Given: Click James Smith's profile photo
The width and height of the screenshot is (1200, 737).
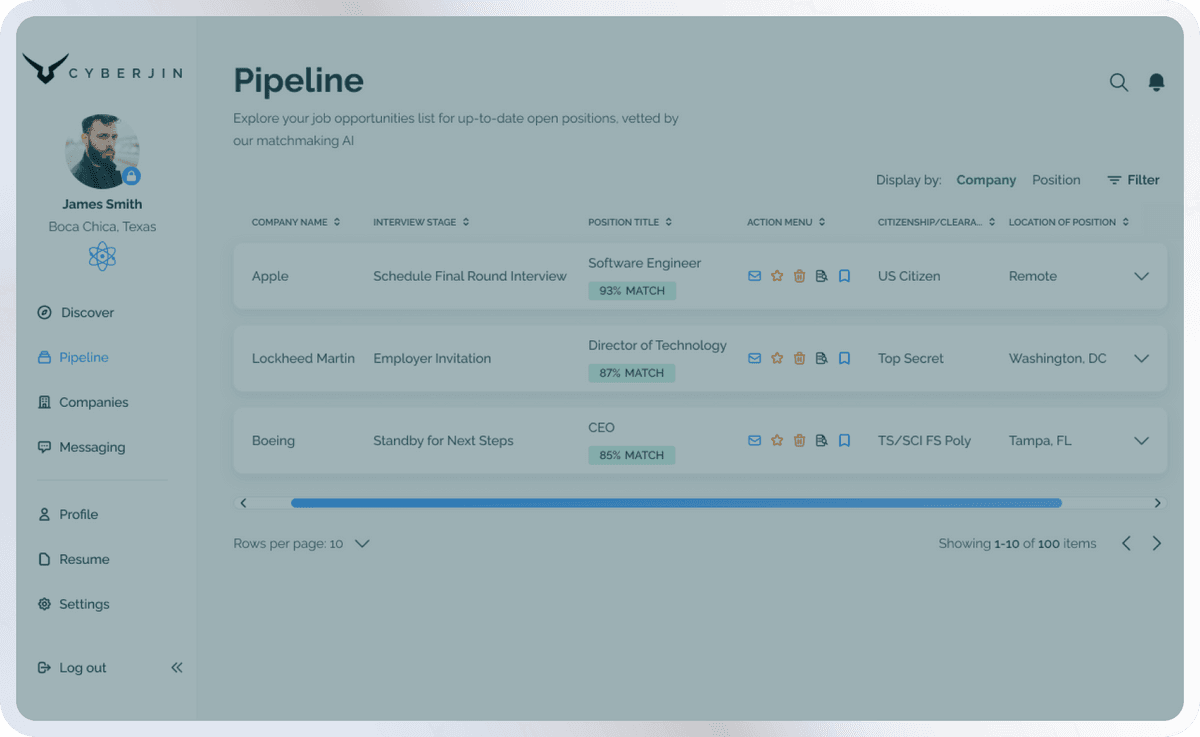Looking at the screenshot, I should (102, 151).
